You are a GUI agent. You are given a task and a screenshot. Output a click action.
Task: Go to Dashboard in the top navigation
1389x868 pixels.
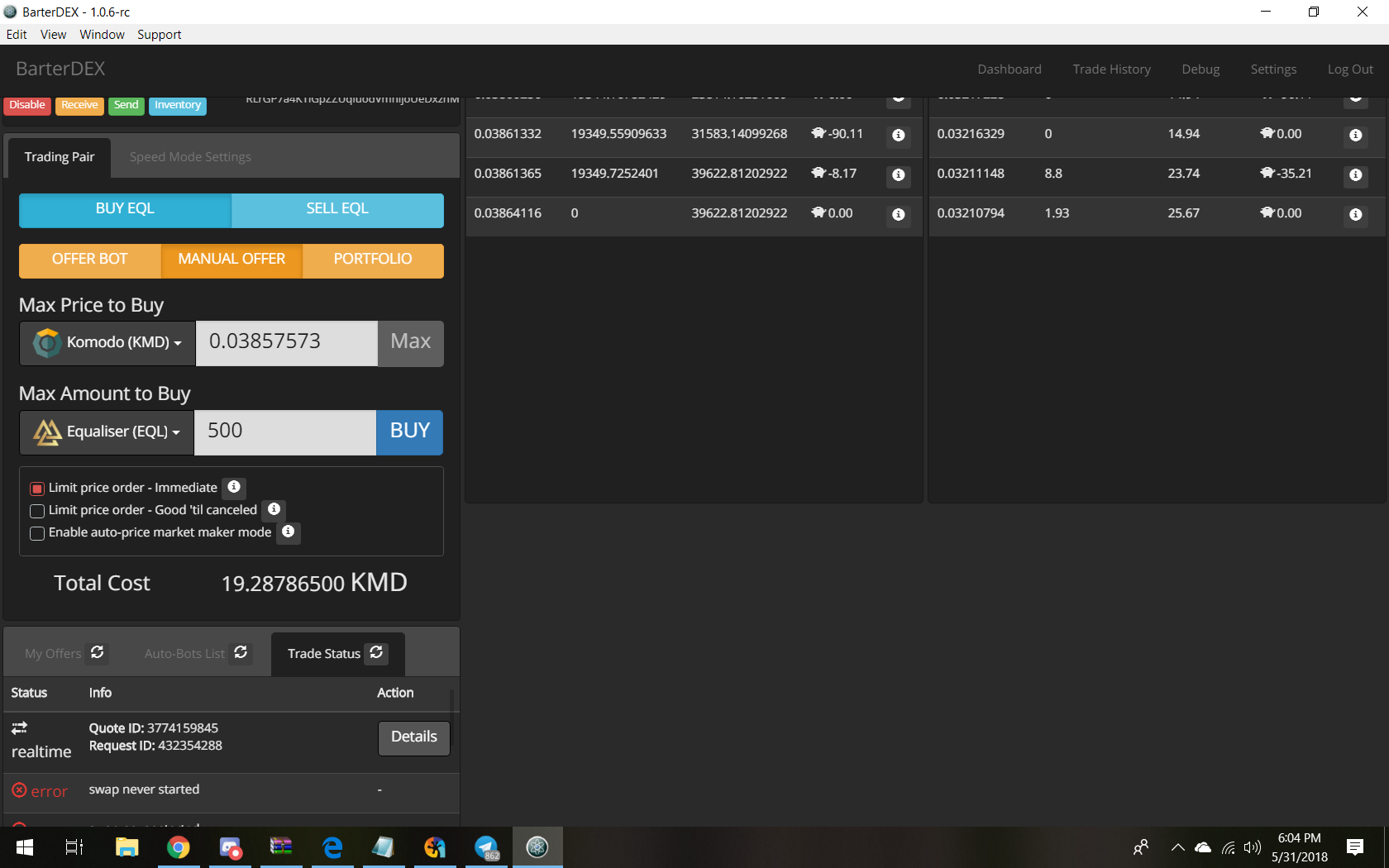click(x=1010, y=69)
